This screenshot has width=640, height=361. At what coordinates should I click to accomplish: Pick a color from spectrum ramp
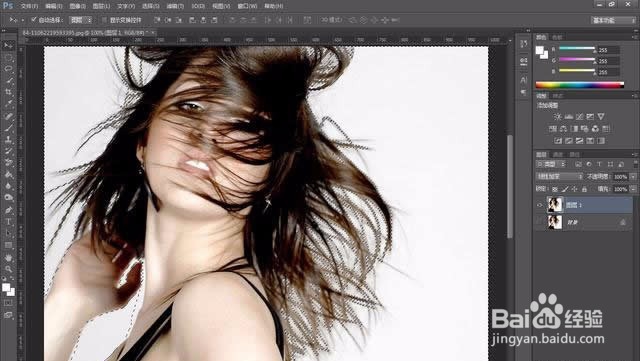(580, 85)
